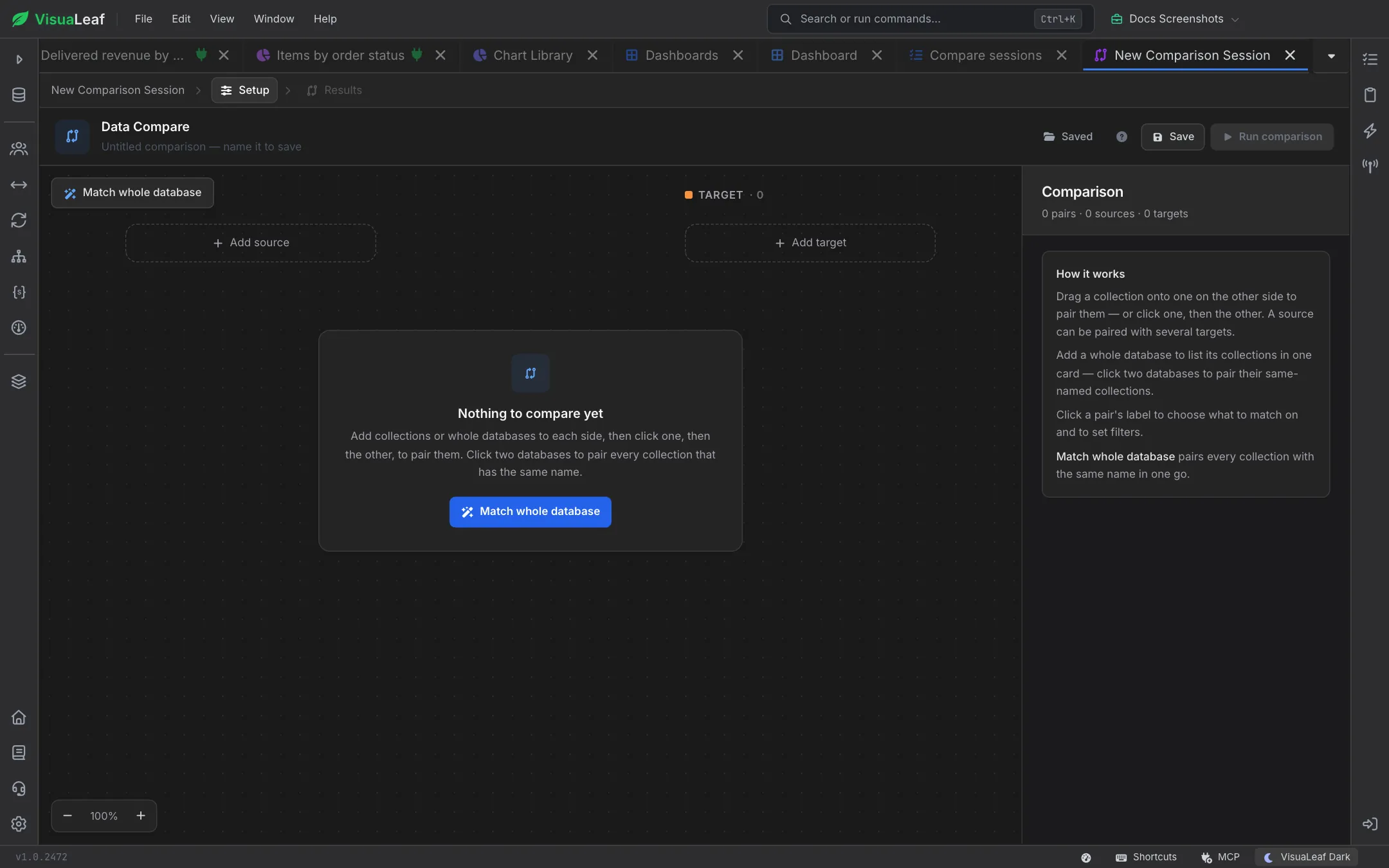Click the curly braces script sidebar icon
Screen dimensions: 1389x868
(x=19, y=292)
